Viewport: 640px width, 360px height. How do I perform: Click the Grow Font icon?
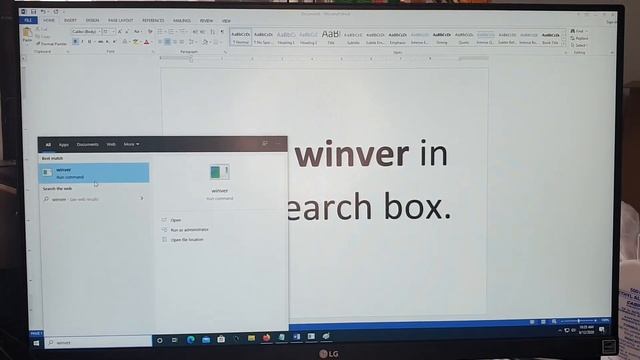(x=120, y=31)
